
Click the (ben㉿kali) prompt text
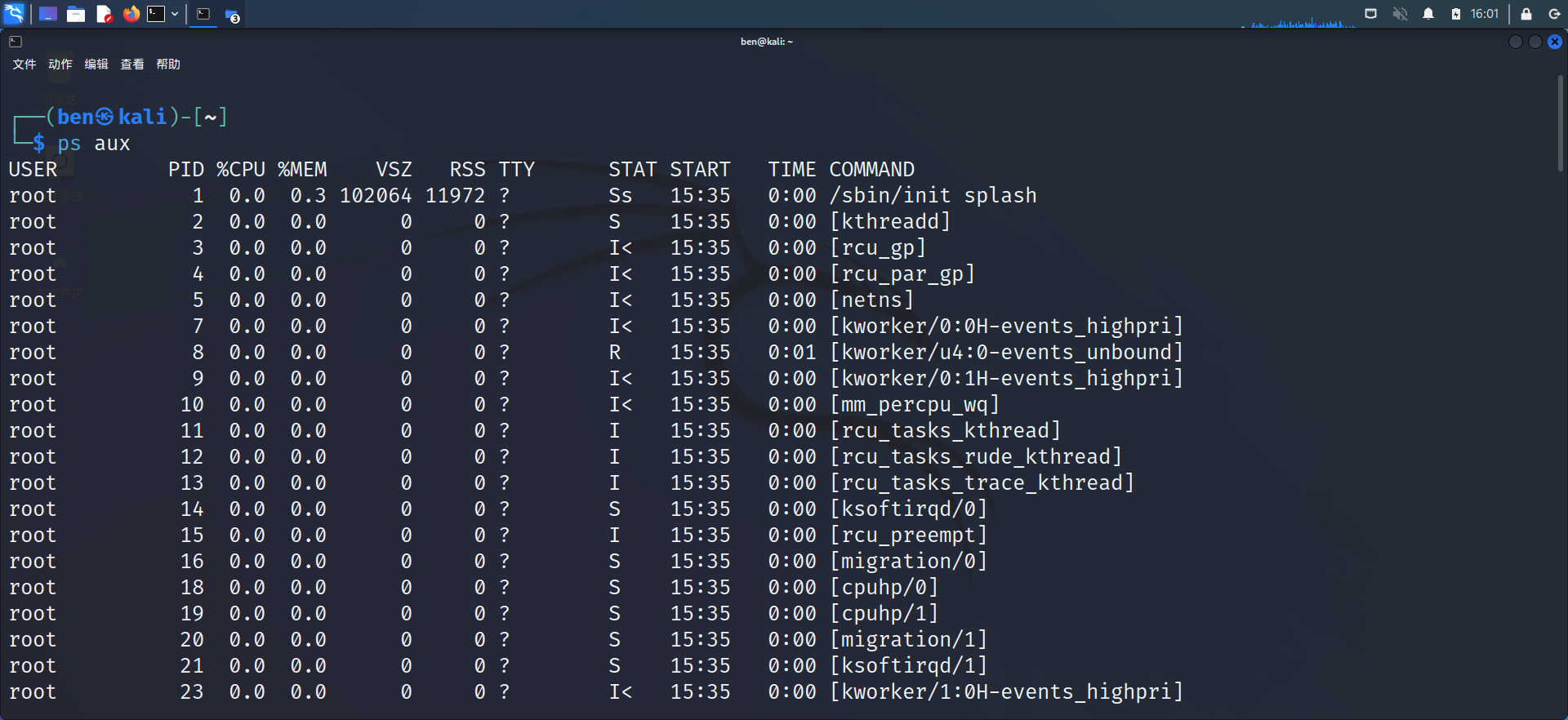click(x=112, y=117)
